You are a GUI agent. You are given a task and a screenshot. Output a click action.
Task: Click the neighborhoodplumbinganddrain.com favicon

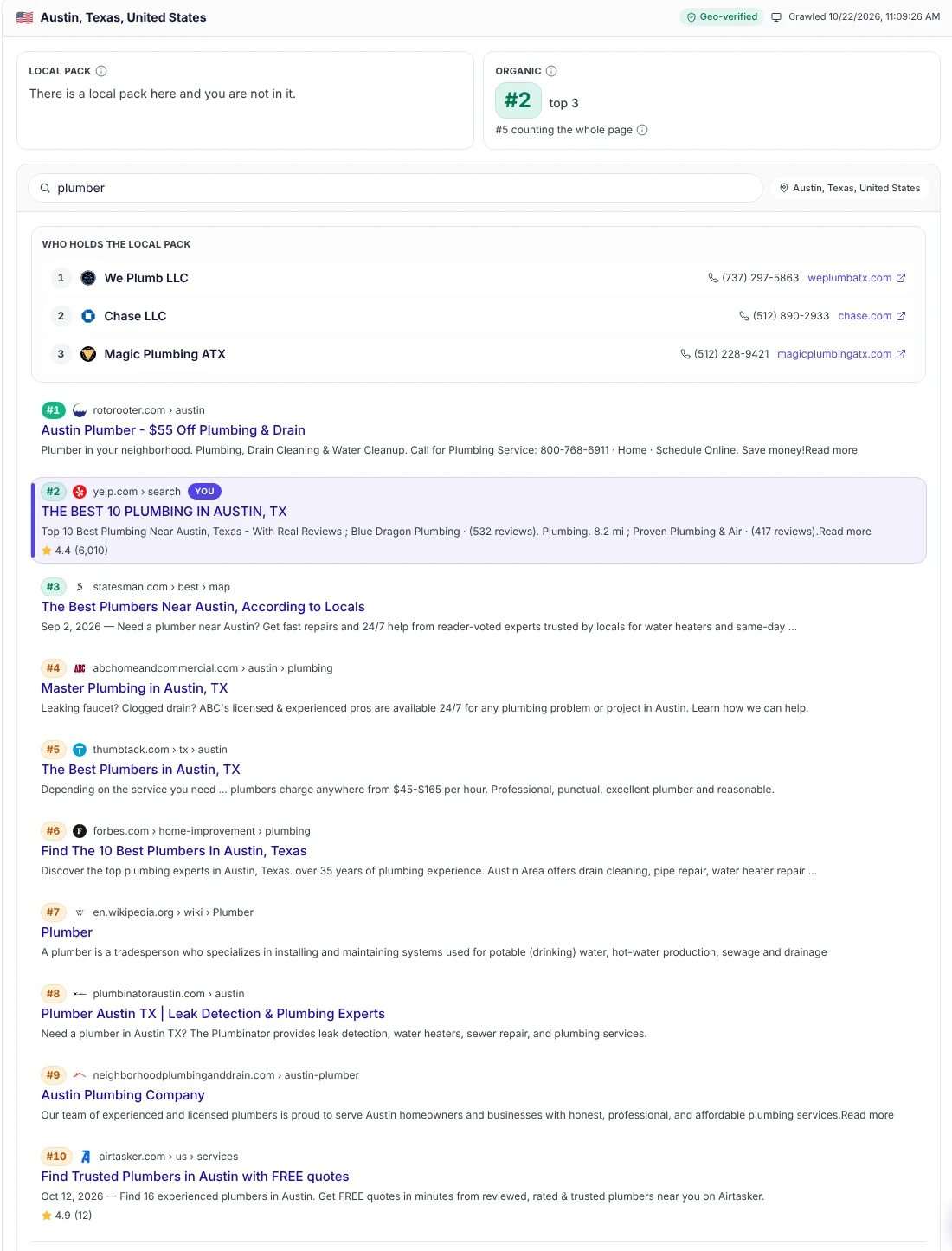80,1075
